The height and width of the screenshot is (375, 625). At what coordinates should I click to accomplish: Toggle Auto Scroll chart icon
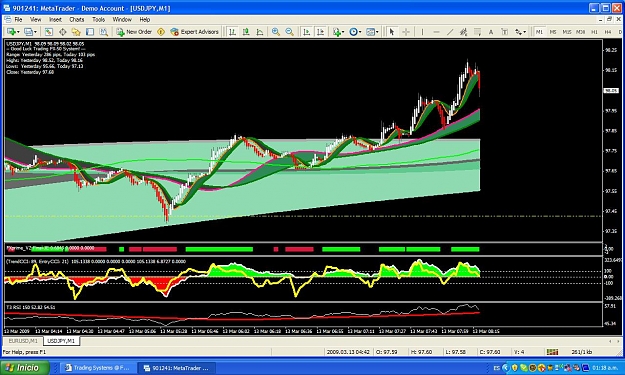[306, 32]
